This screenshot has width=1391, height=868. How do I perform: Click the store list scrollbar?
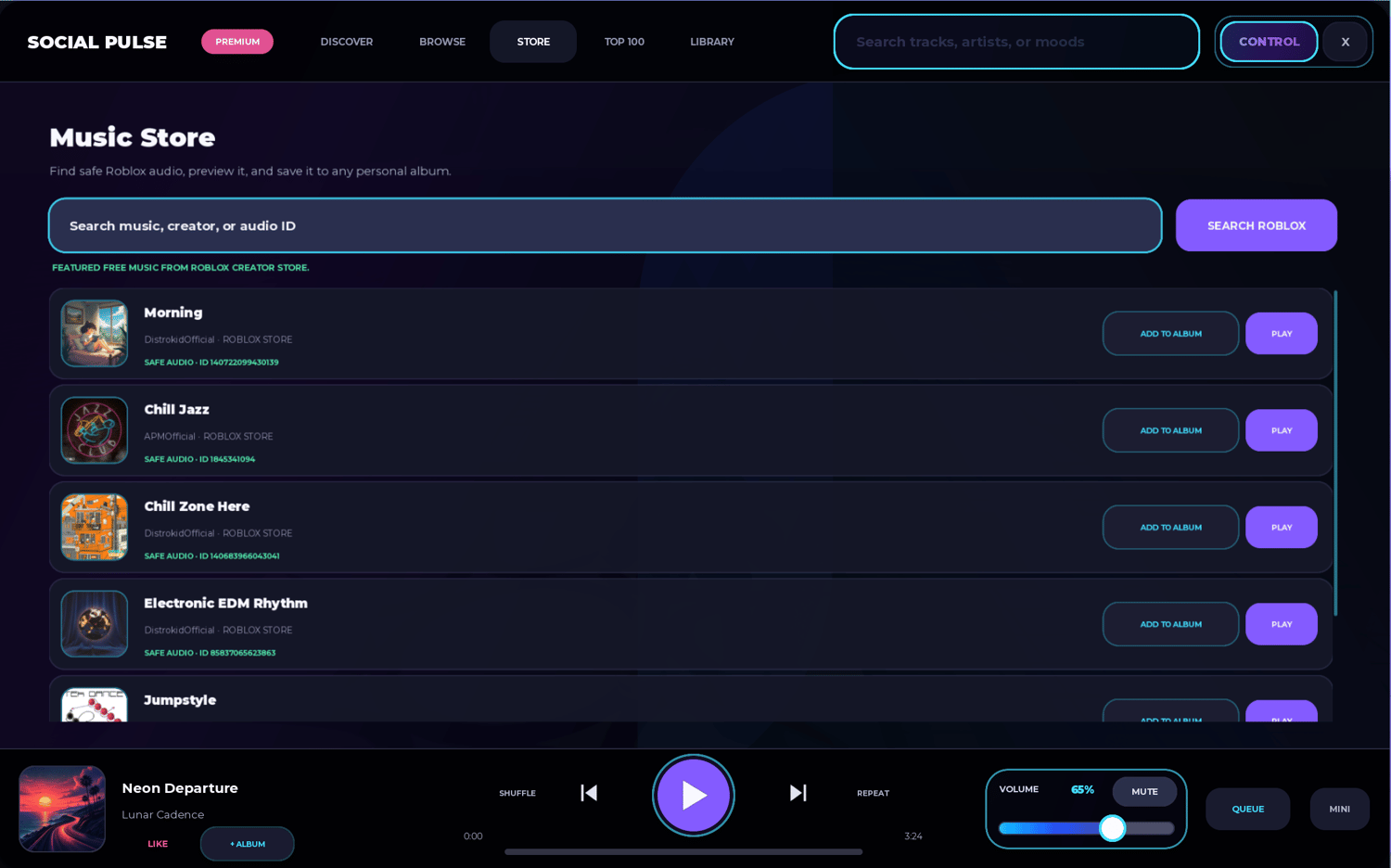pyautogui.click(x=1335, y=453)
